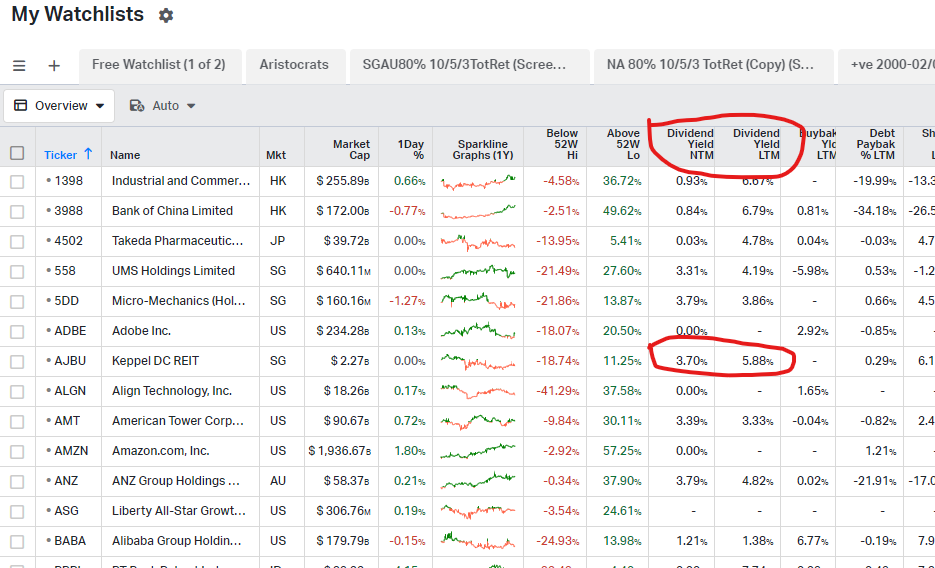This screenshot has height=568, width=935.
Task: Toggle the select-all header checkbox
Action: 17,153
